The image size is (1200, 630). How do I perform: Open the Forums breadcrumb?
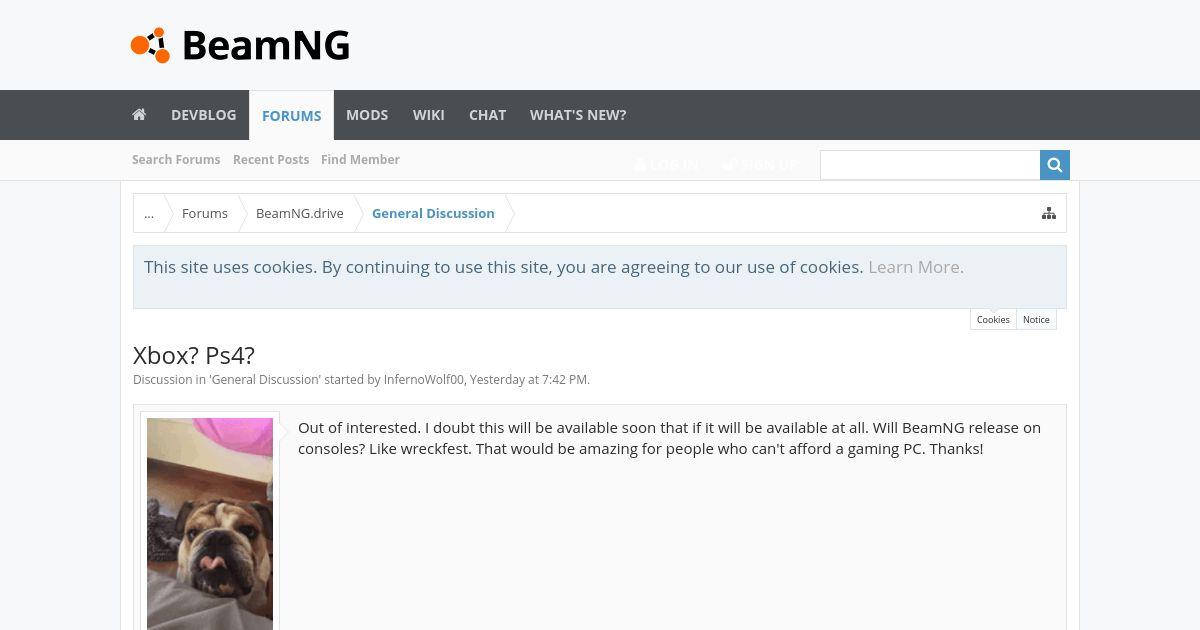pyautogui.click(x=205, y=213)
